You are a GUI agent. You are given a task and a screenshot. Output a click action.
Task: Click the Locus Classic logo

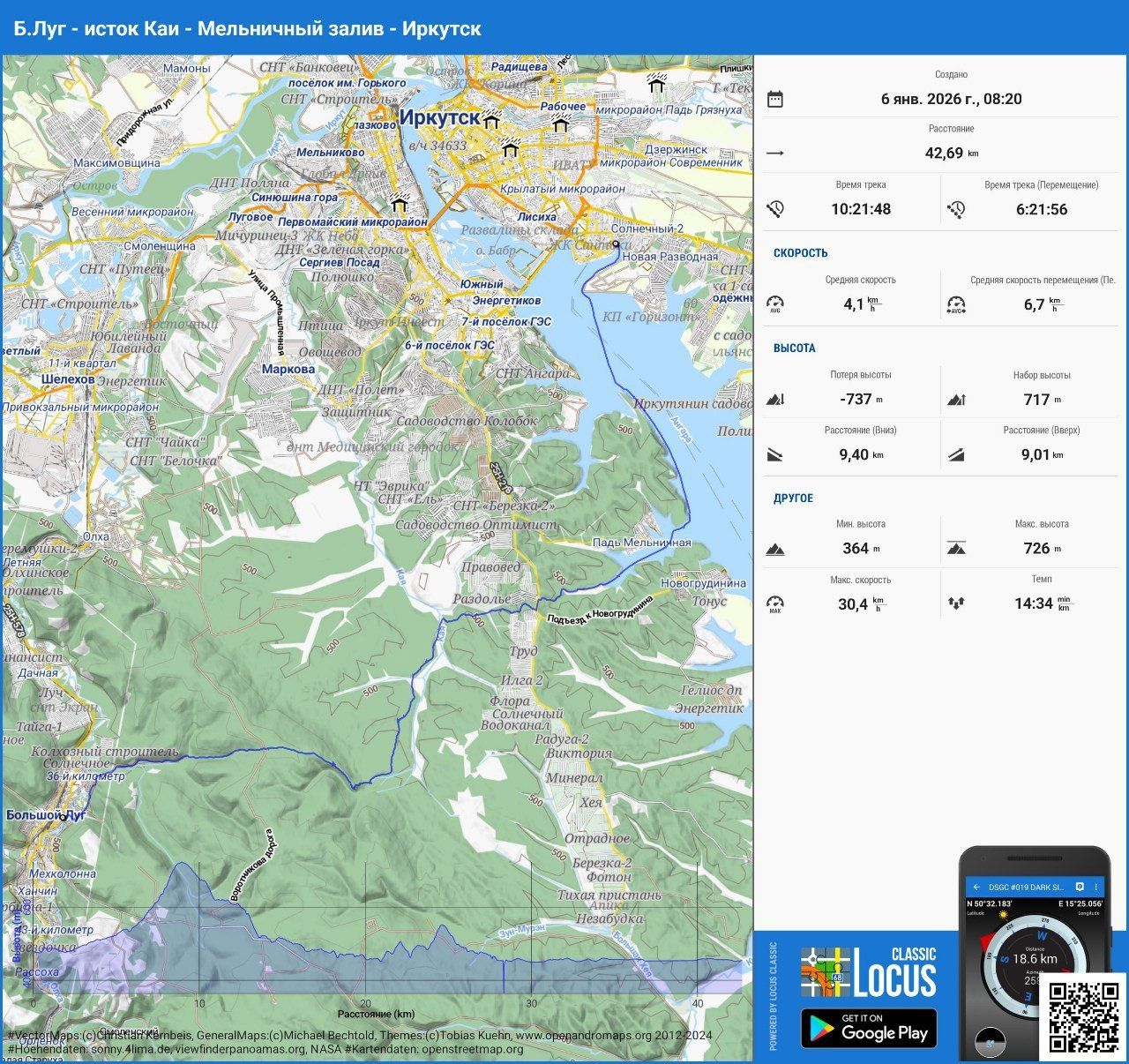point(869,972)
